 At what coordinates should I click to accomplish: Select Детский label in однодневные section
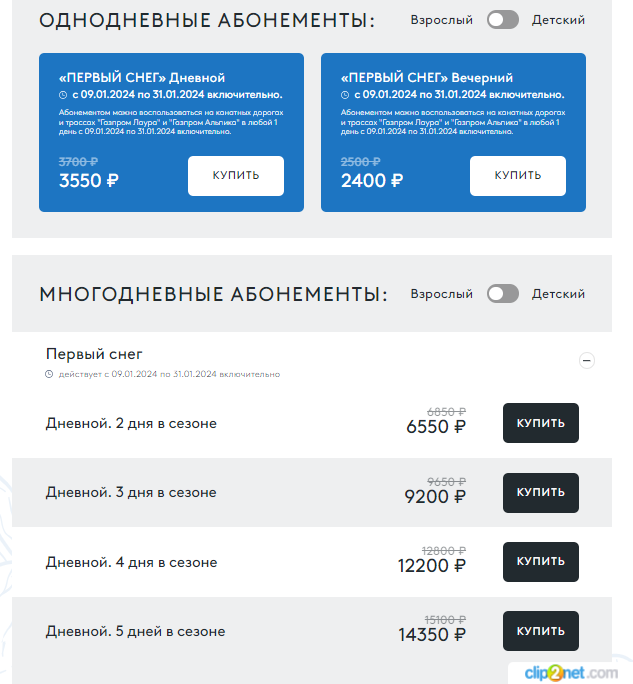[x=558, y=20]
